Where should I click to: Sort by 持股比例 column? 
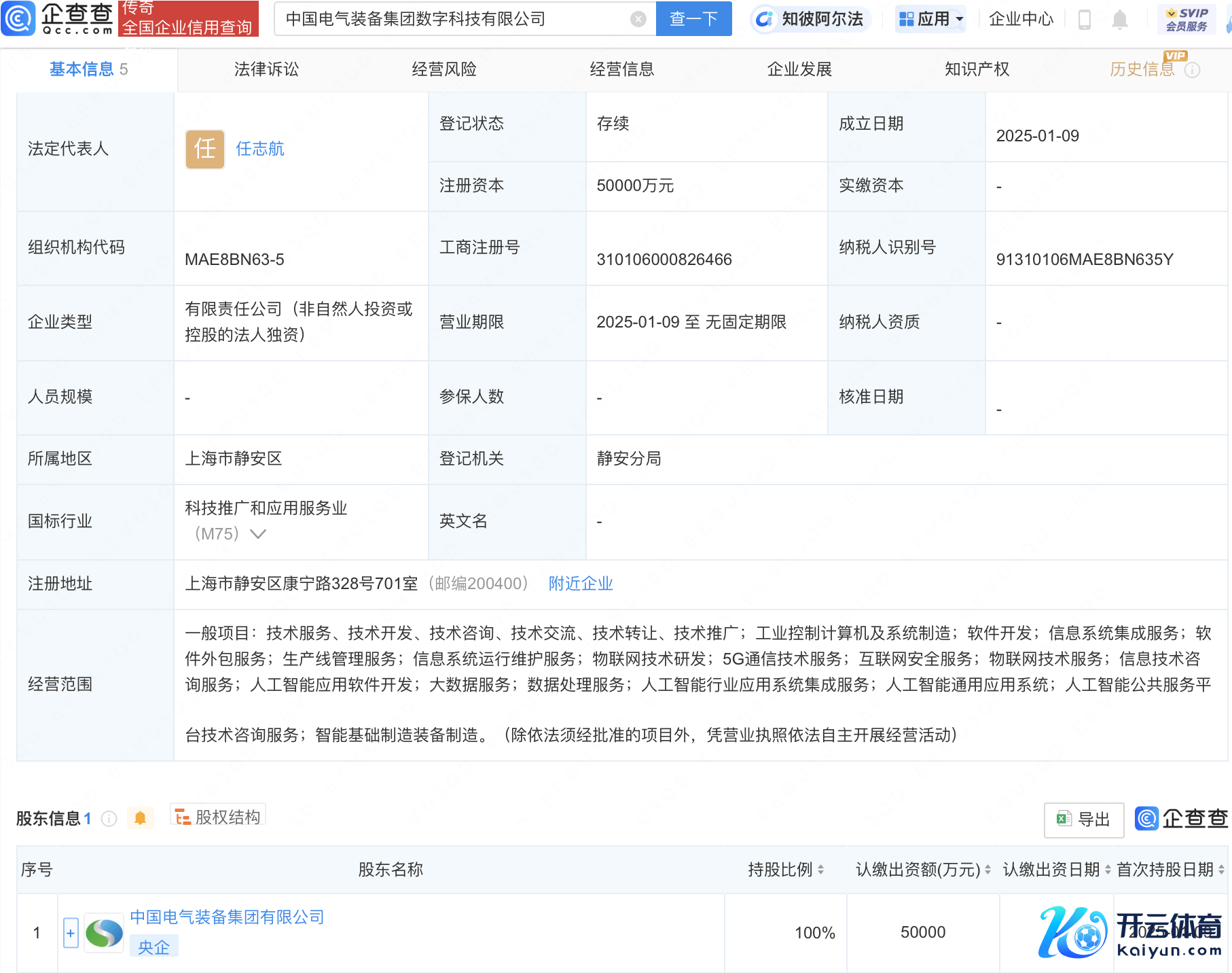tap(820, 870)
